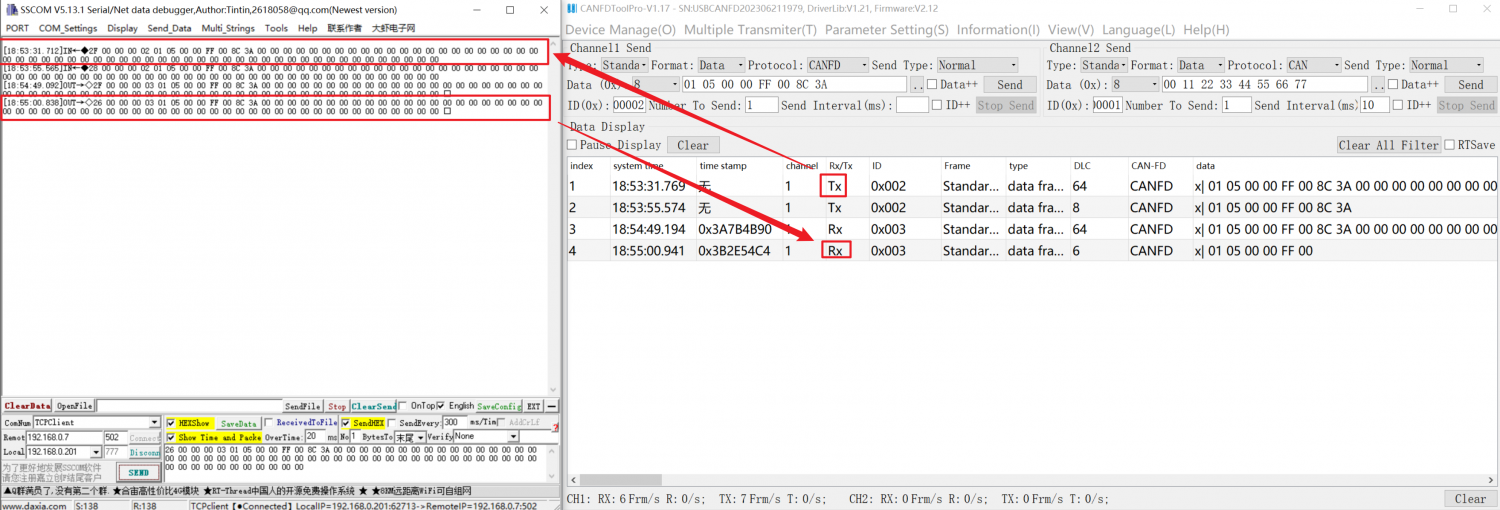
Task: Open Channel1 Protocol CANFD dropdown
Action: coord(863,65)
